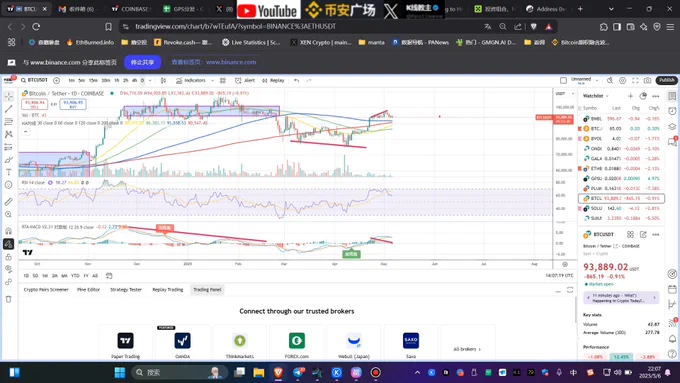
Task: Open the USDT currency dropdown
Action: coord(565,93)
